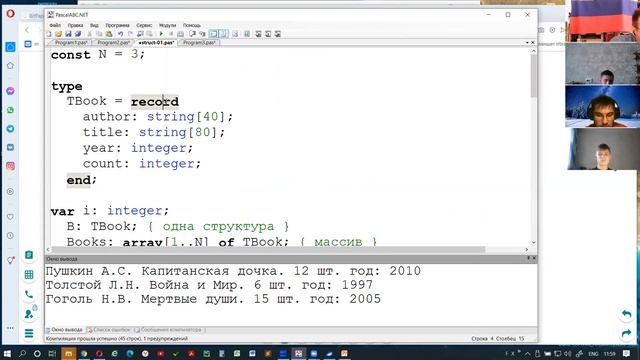The width and height of the screenshot is (640, 360).
Task: Click the 'record' keyword in the code
Action: point(155,102)
